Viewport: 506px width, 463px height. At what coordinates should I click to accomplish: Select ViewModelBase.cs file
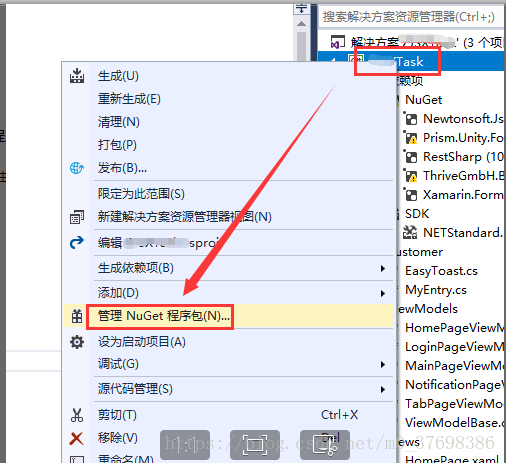coord(455,423)
